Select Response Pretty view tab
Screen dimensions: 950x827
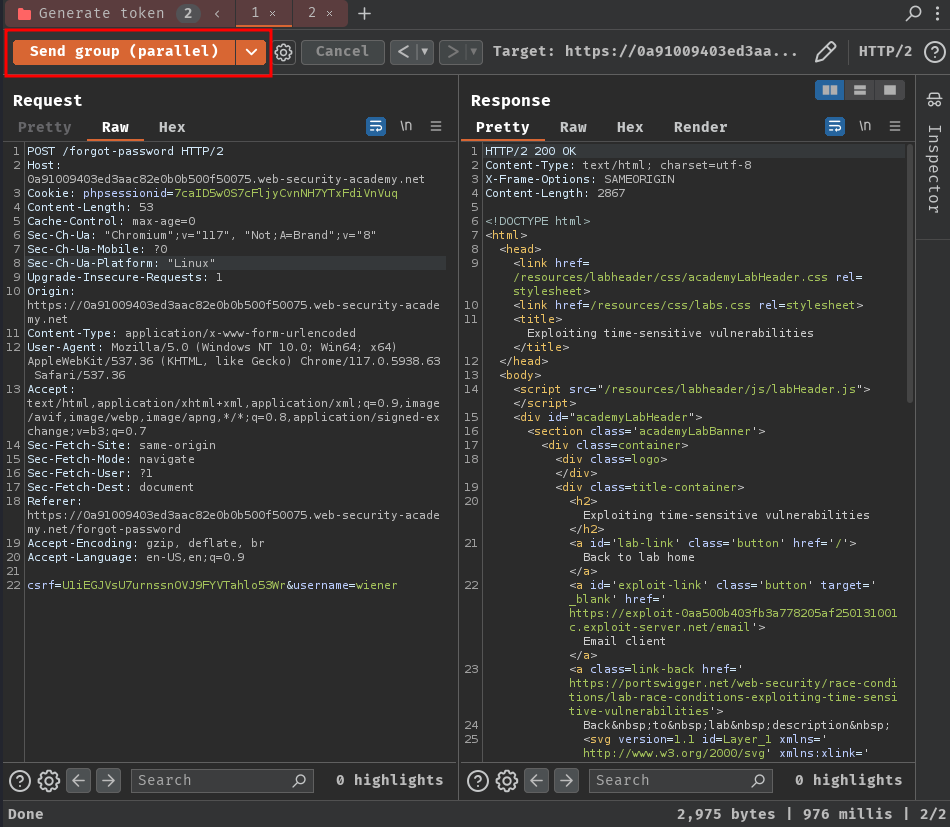(502, 127)
